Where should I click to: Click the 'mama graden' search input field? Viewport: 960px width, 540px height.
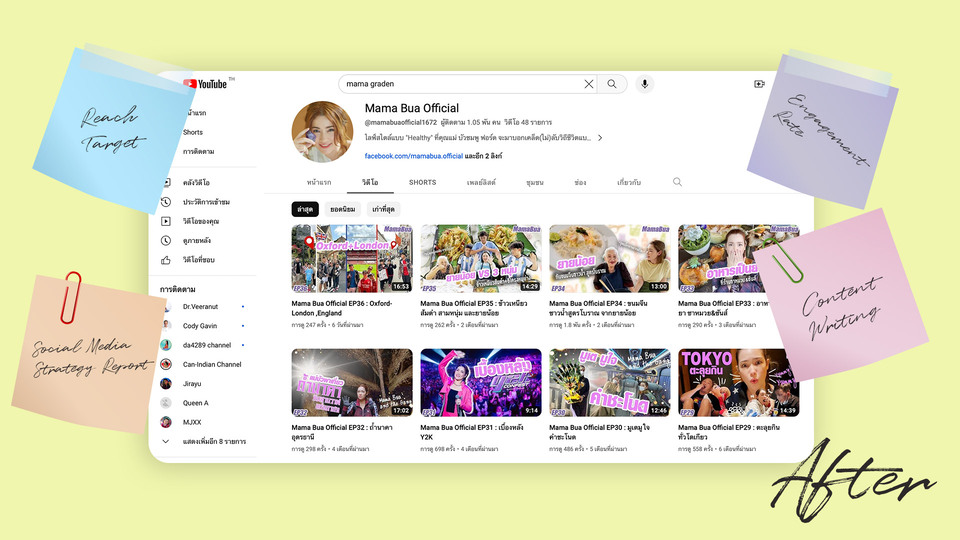[460, 84]
